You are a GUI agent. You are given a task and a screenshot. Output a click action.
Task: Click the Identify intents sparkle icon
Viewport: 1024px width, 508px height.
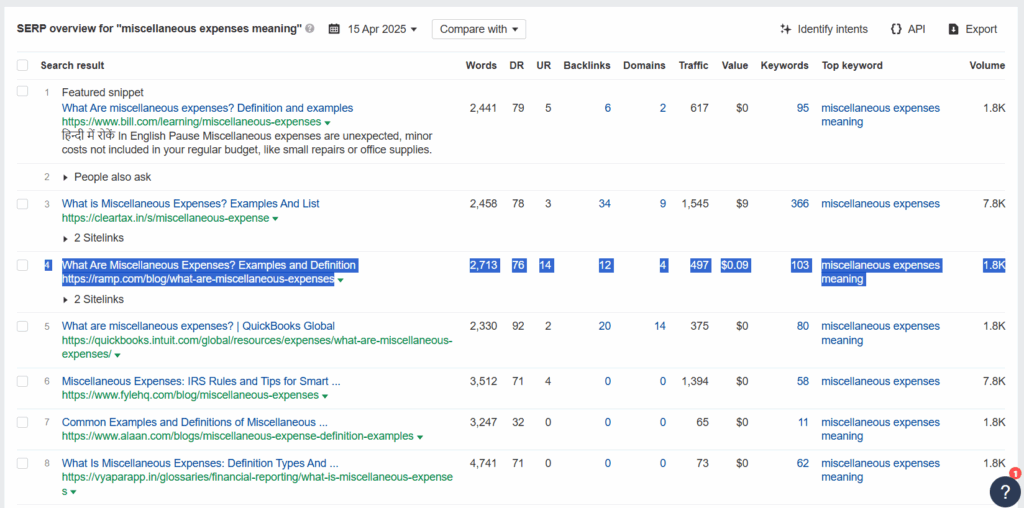786,29
